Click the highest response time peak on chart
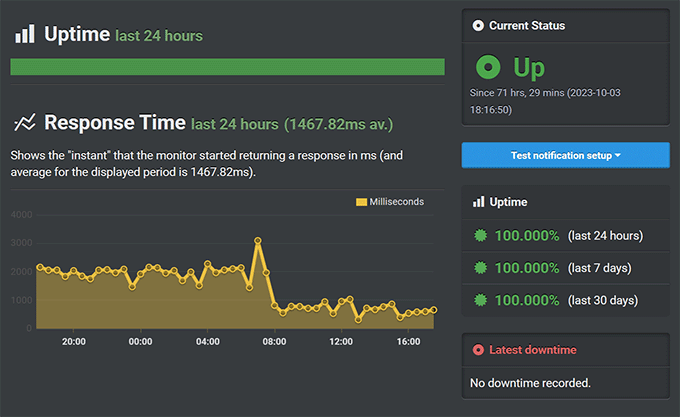Viewport: 680px width, 417px height. (x=258, y=240)
